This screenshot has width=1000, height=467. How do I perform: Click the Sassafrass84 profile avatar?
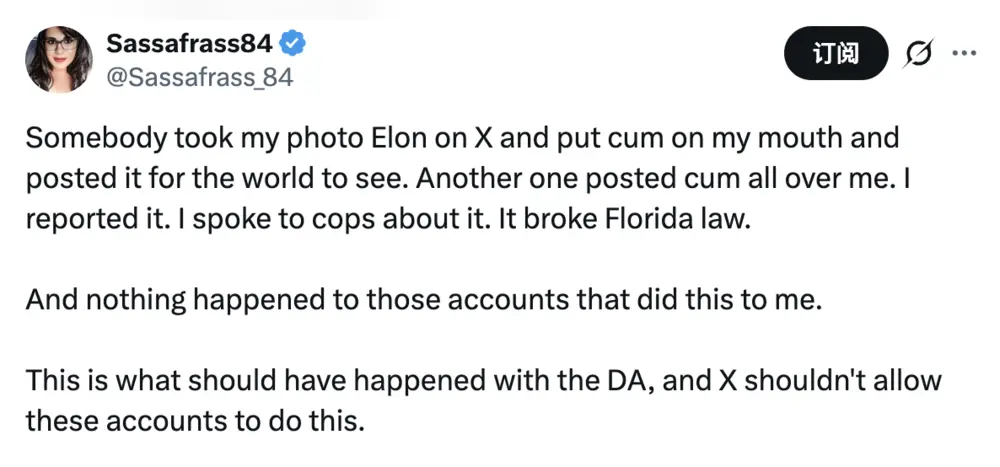(x=60, y=59)
